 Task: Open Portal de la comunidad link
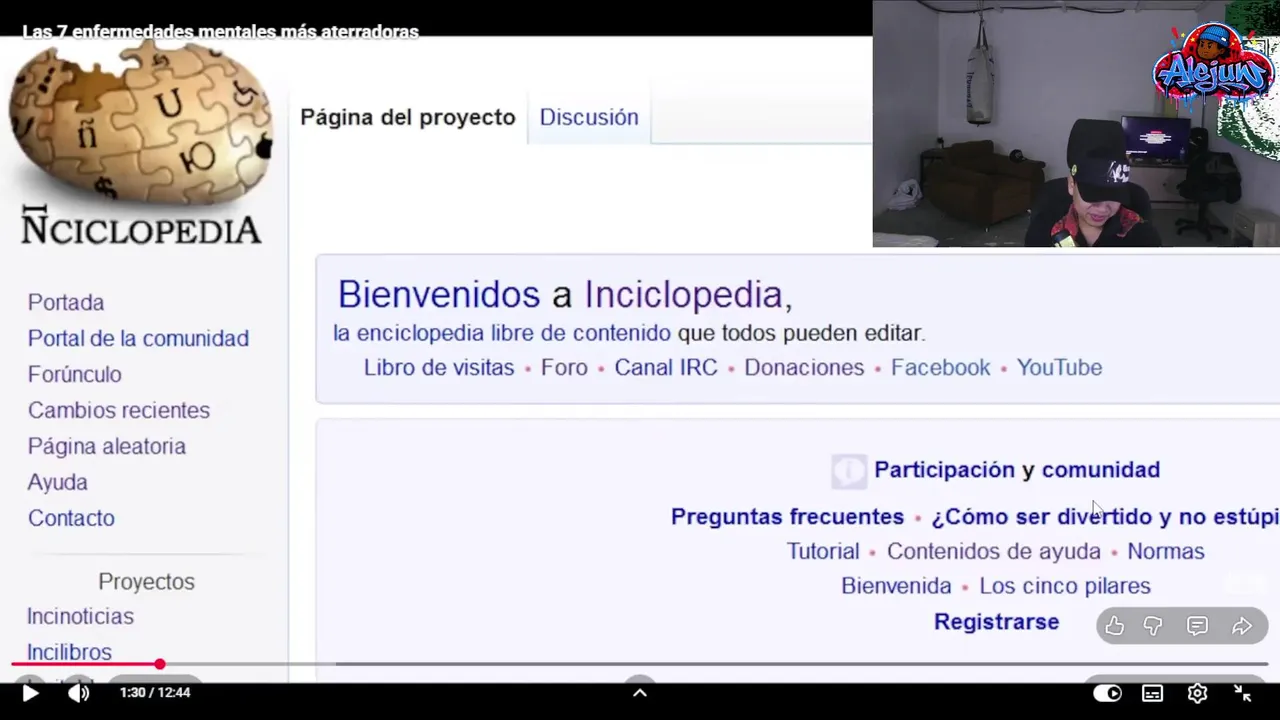(x=138, y=338)
